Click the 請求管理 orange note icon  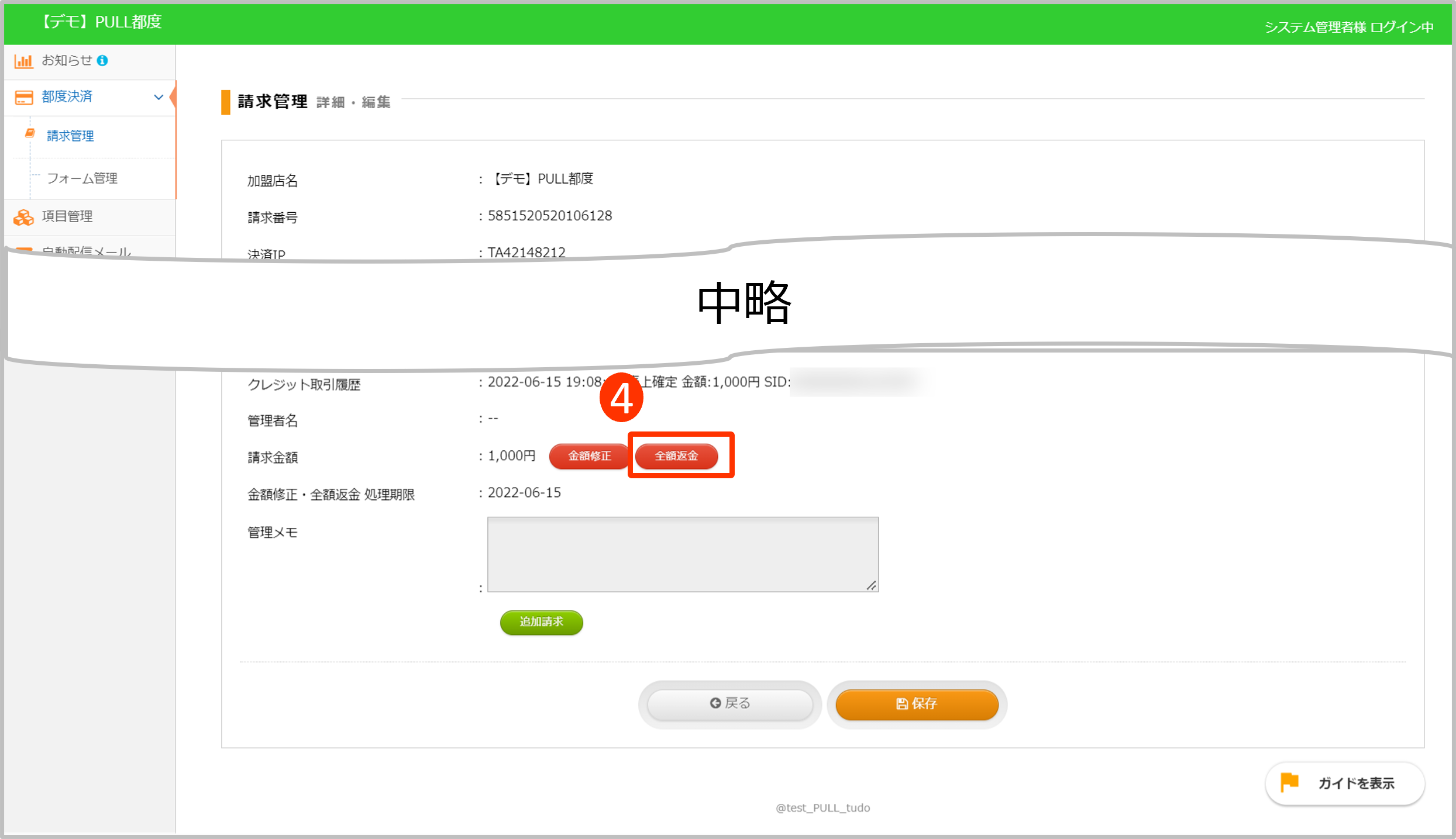(30, 134)
